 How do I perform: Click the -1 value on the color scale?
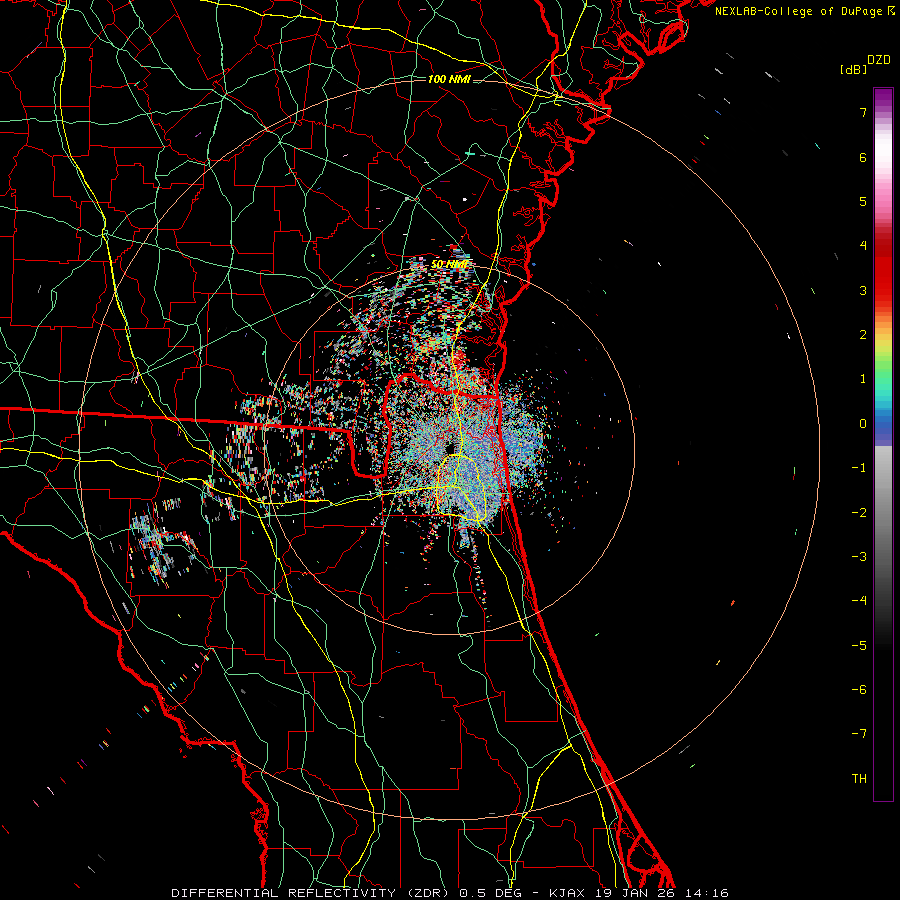[x=859, y=468]
